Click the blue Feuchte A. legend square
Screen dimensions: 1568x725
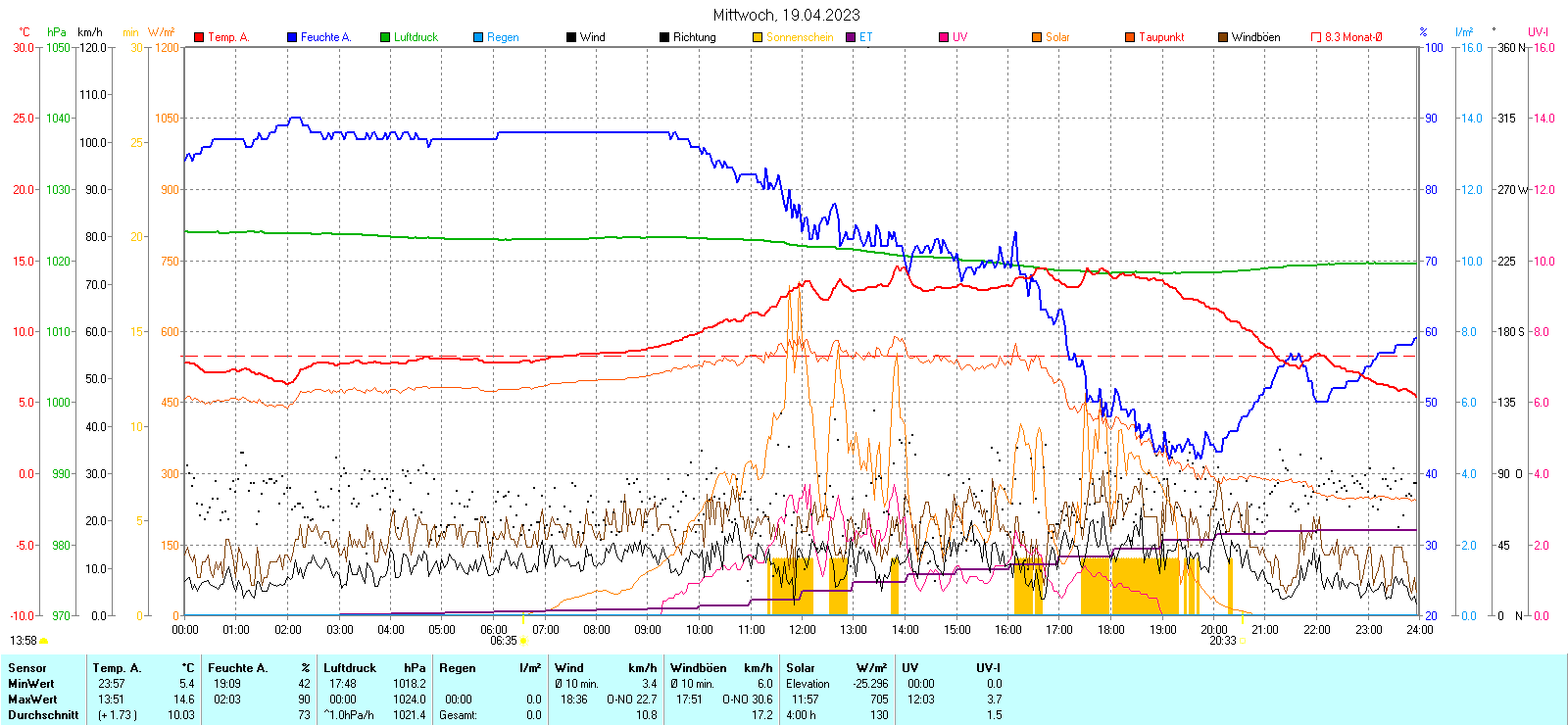pyautogui.click(x=292, y=37)
